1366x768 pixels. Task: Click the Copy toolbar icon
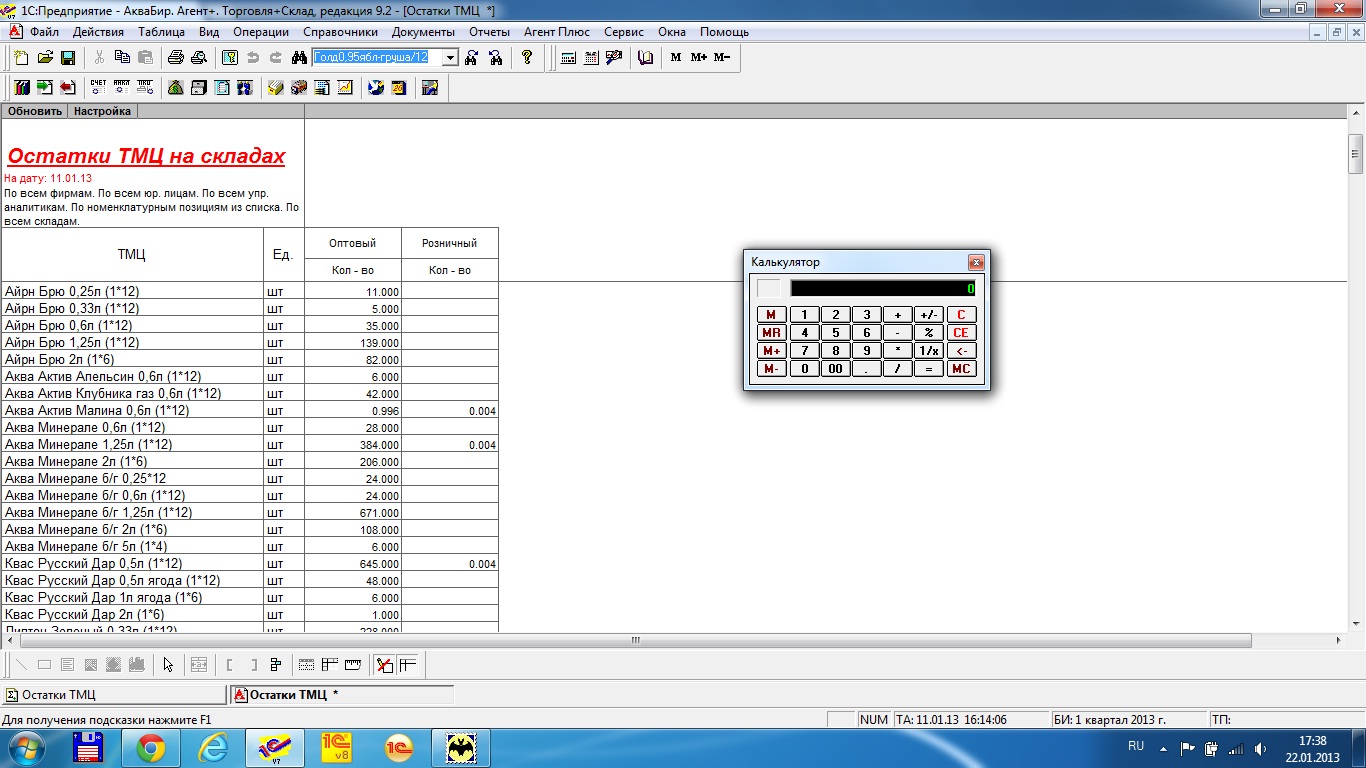coord(122,58)
